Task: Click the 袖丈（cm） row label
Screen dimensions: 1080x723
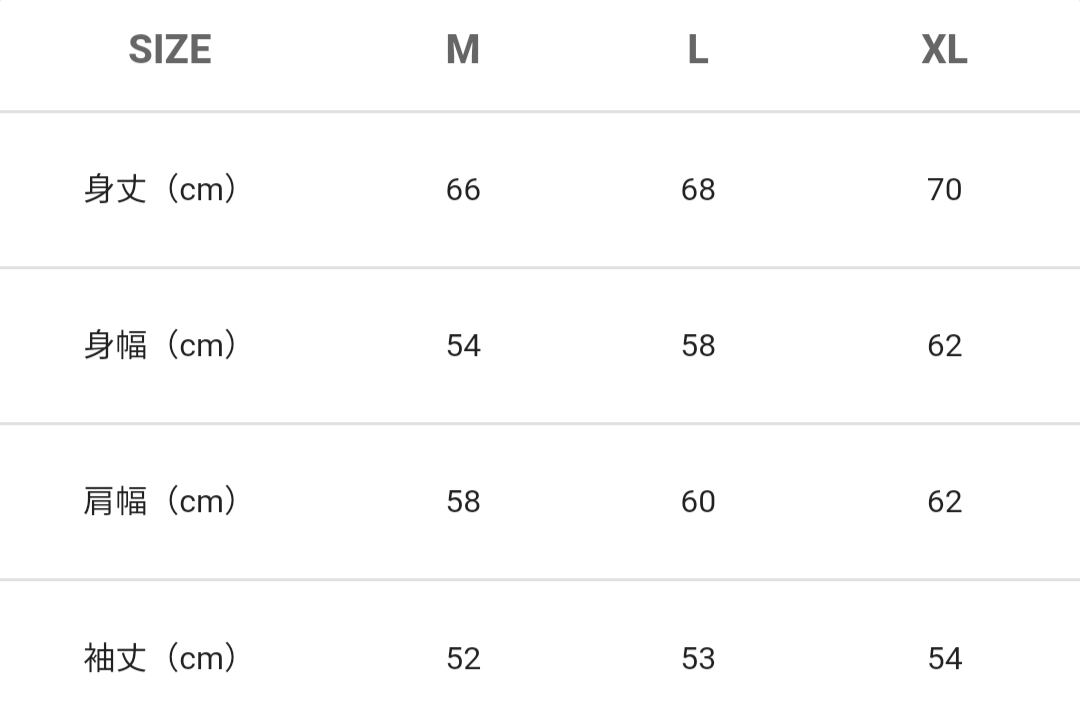Action: click(x=162, y=658)
